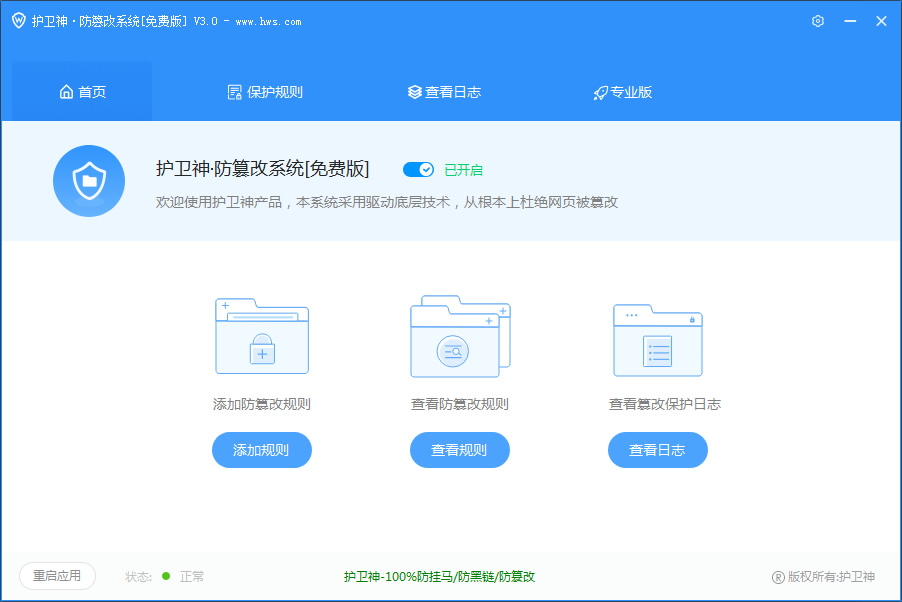
Task: Click the 重启应用 button
Action: [56, 576]
